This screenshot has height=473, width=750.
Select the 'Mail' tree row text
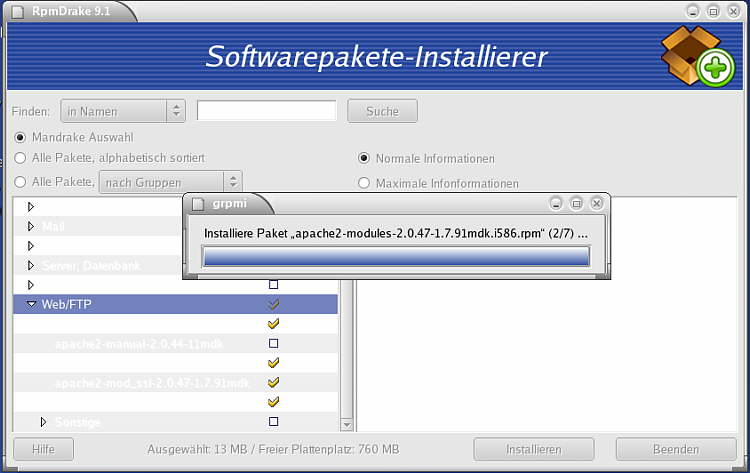coord(53,227)
